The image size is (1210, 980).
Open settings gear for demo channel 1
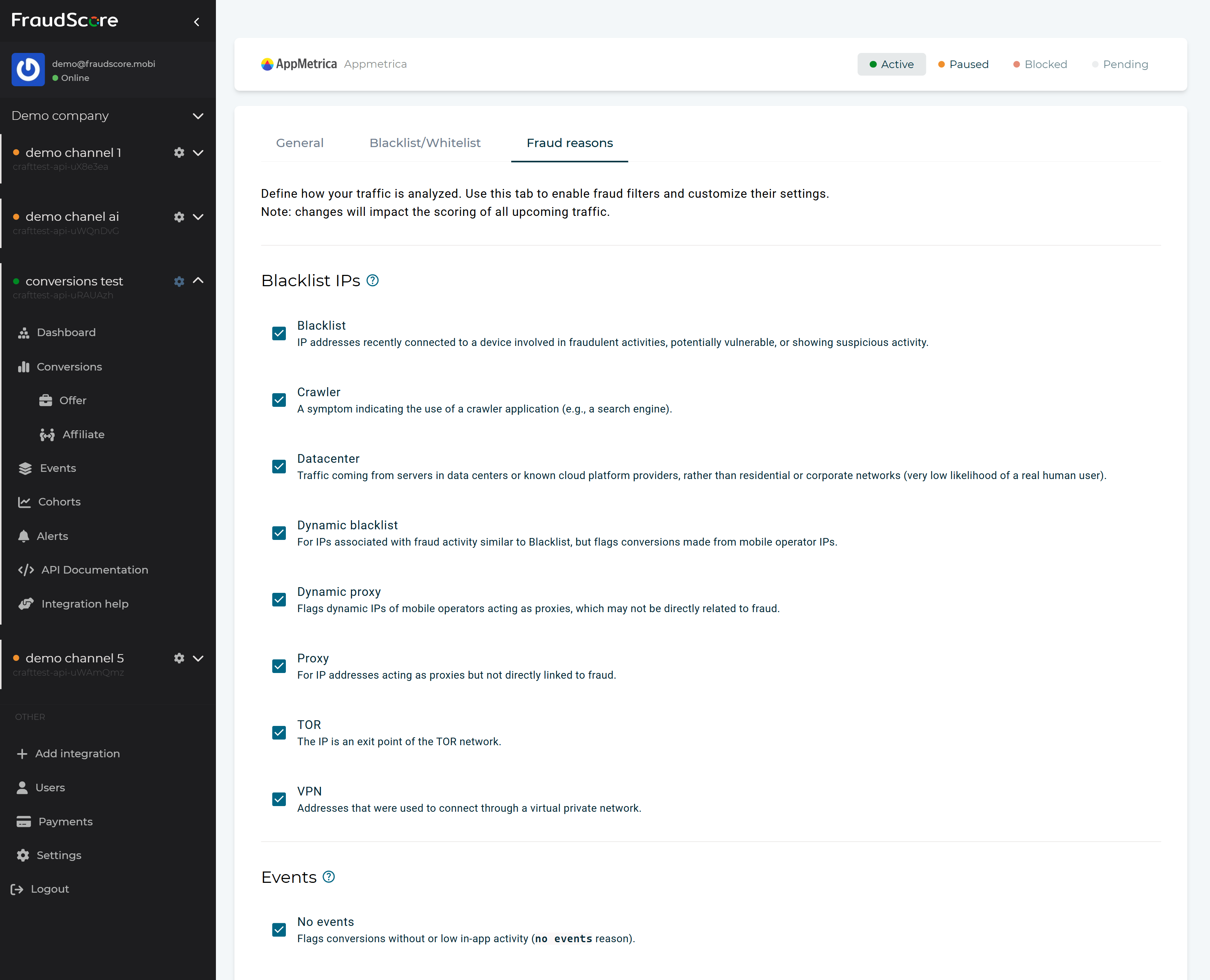click(179, 152)
